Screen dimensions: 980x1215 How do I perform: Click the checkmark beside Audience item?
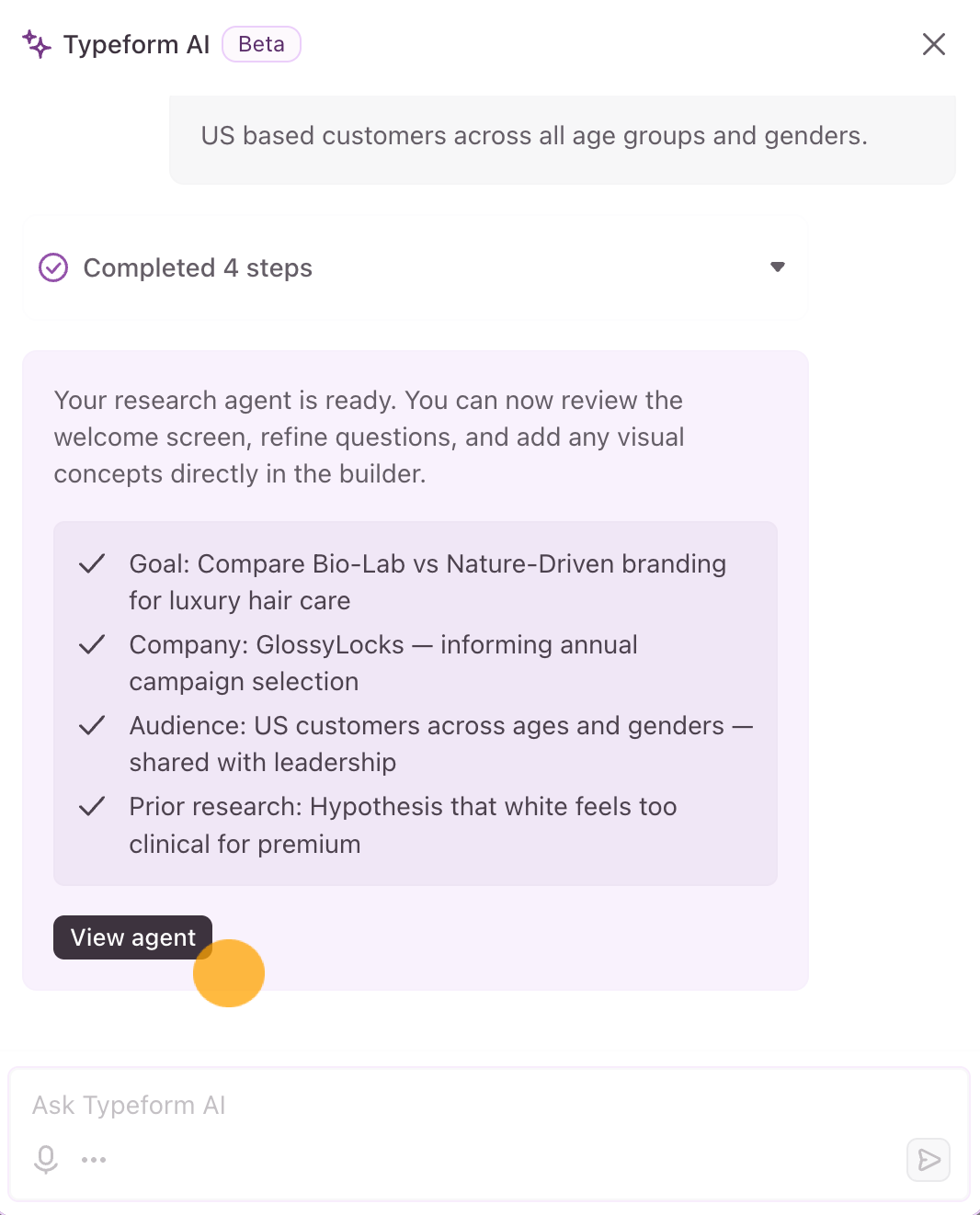tap(92, 726)
